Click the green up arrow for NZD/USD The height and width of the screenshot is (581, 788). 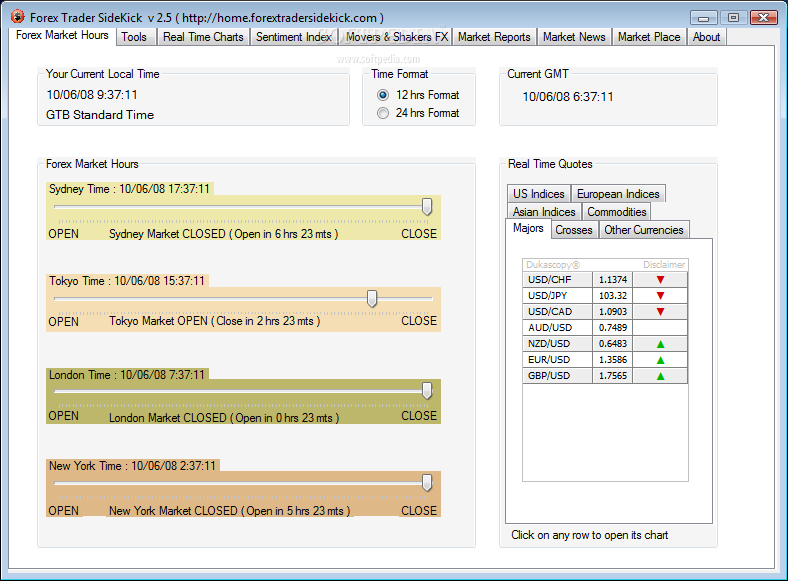point(660,344)
